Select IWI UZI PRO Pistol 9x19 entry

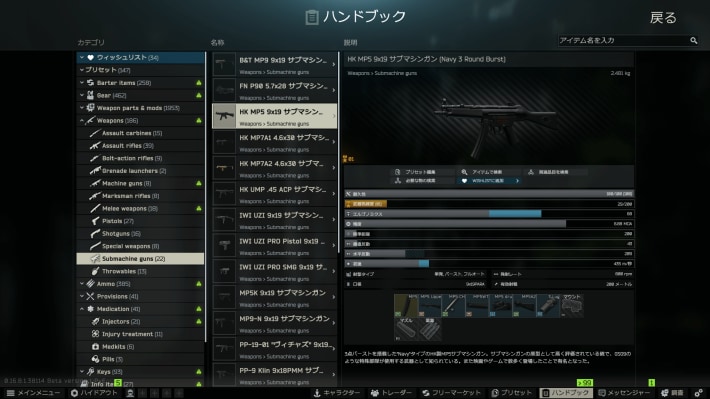pos(274,246)
